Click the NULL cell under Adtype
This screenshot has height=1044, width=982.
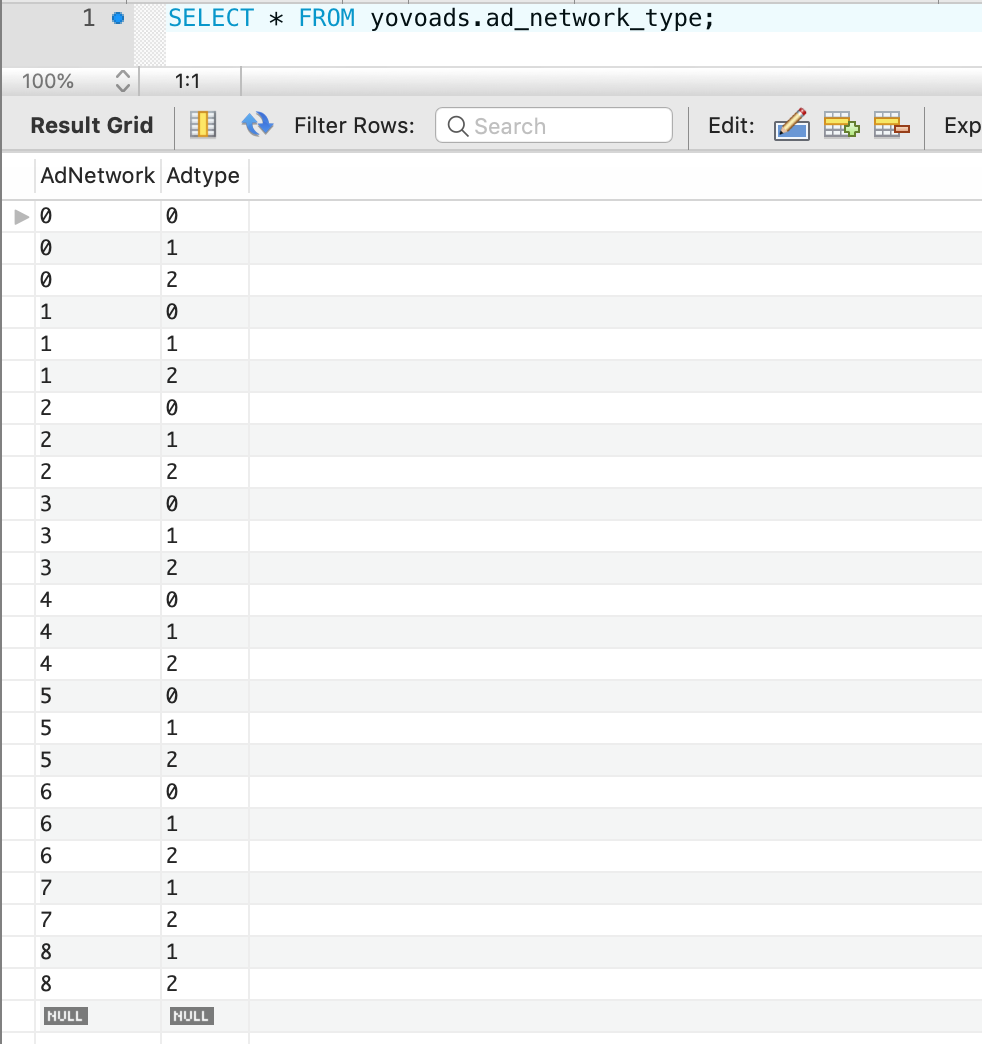191,1016
